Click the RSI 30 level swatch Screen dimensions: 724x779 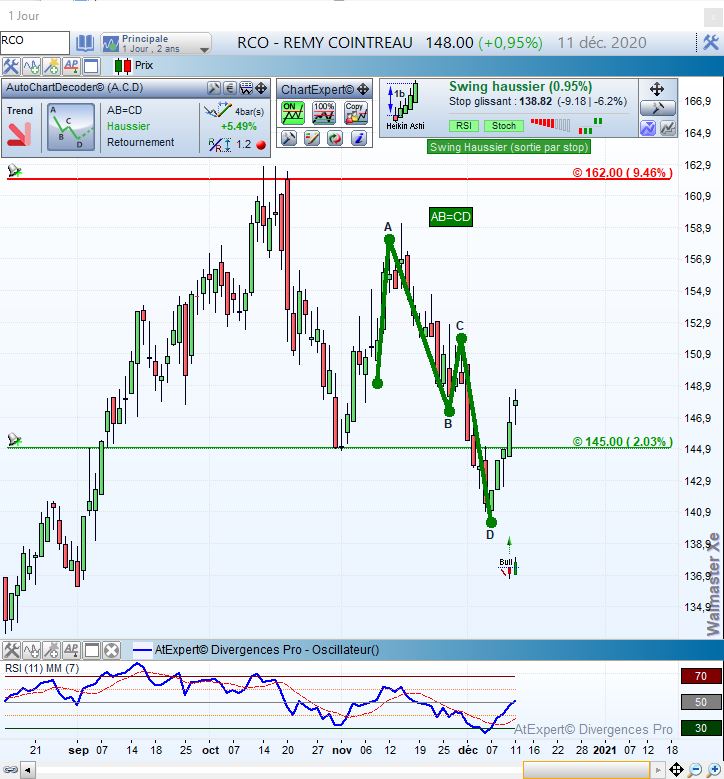pyautogui.click(x=701, y=728)
